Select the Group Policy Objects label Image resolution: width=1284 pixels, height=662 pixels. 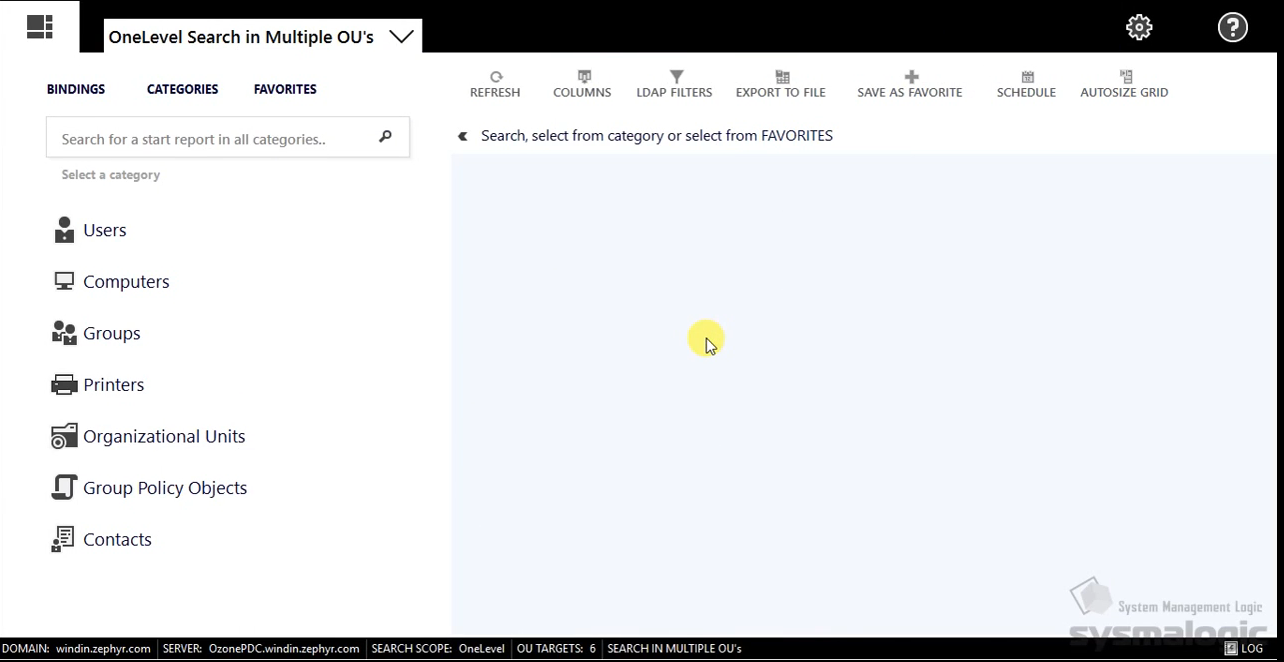[x=165, y=488]
